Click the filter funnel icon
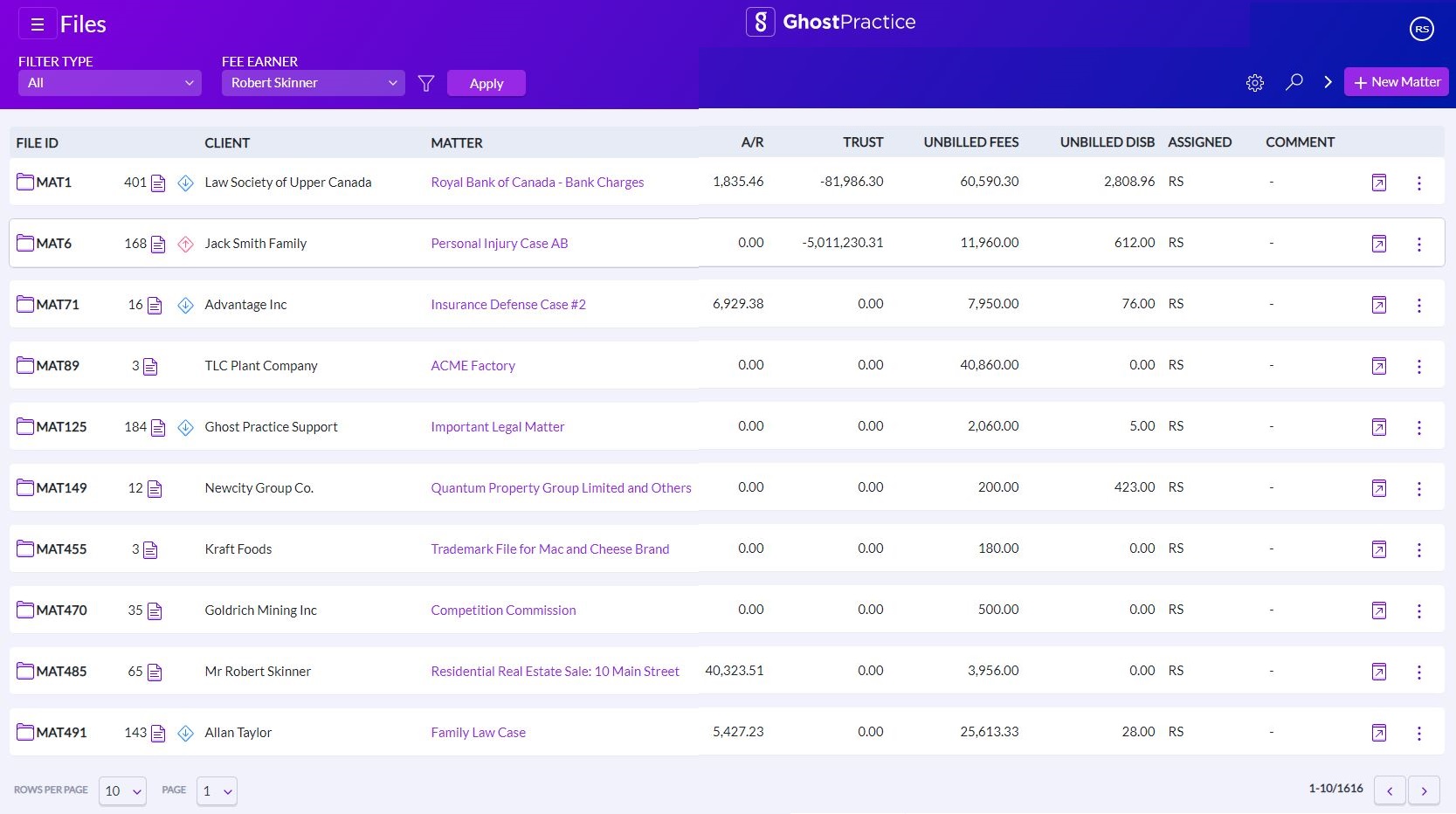Viewport: 1456px width, 814px height. pyautogui.click(x=426, y=83)
